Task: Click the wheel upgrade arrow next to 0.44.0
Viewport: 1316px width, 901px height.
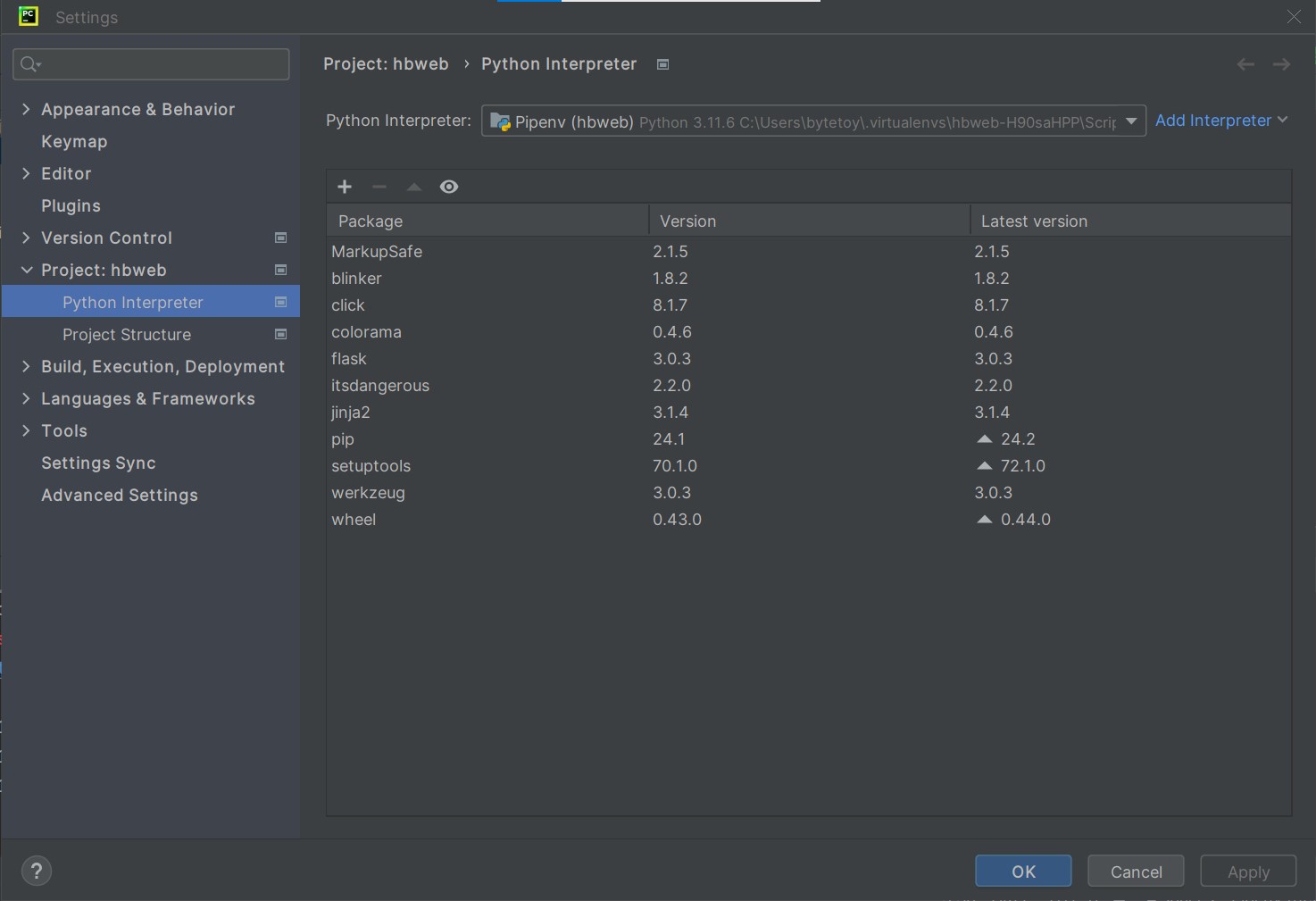Action: click(x=985, y=519)
